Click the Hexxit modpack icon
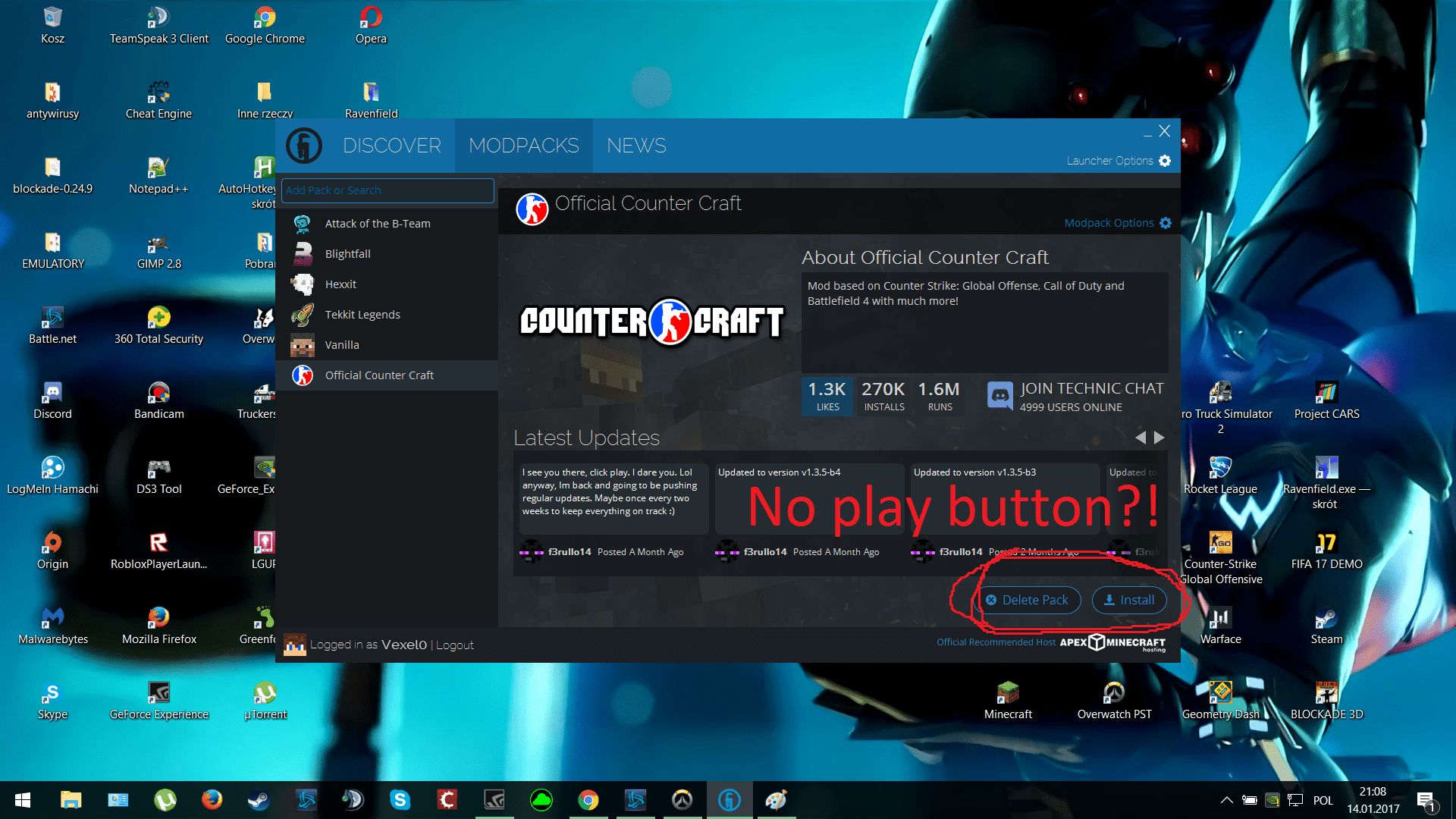The image size is (1456, 819). [303, 284]
